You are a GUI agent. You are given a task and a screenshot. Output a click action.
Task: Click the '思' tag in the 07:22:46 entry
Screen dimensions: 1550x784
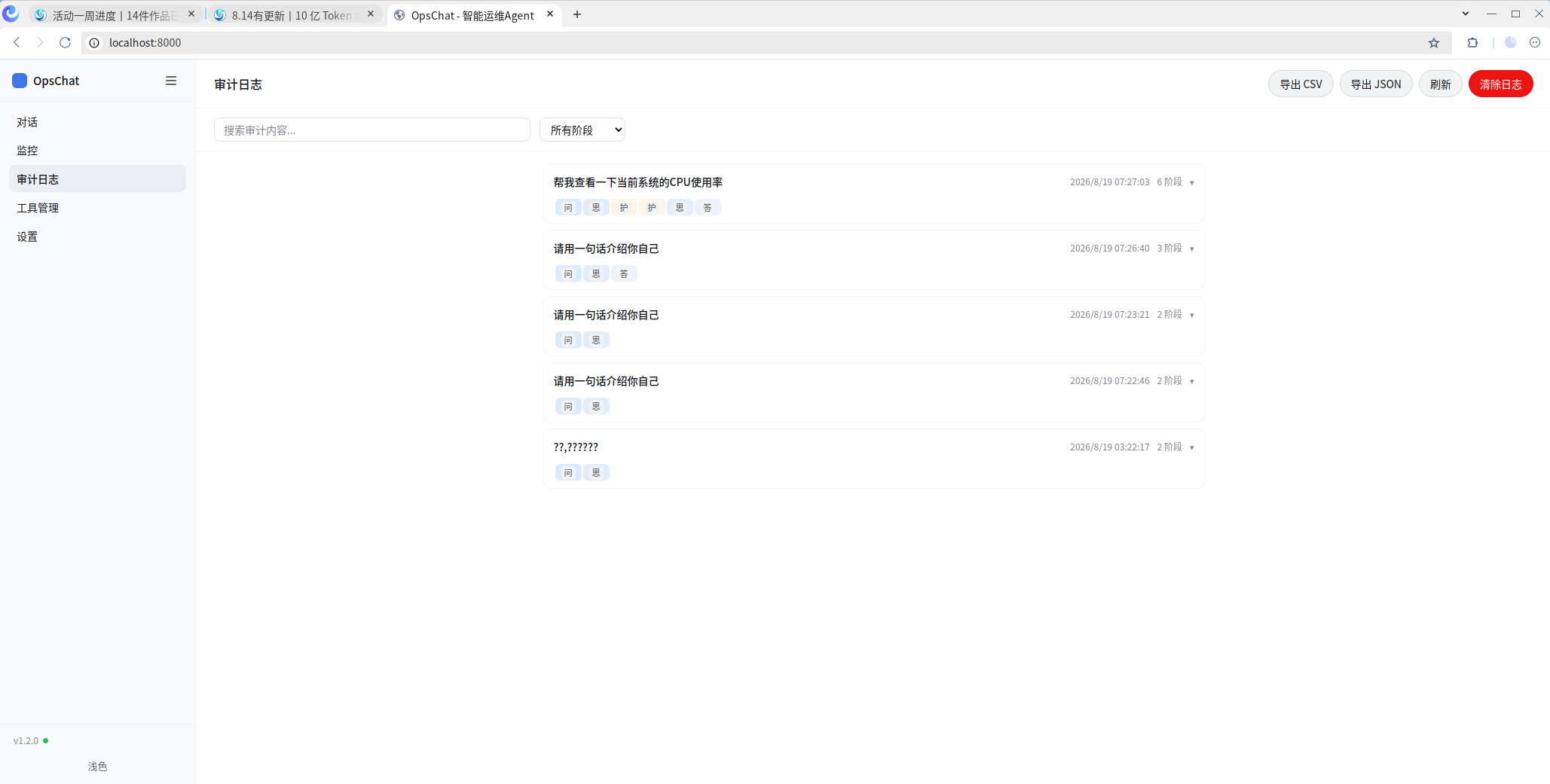pyautogui.click(x=596, y=407)
